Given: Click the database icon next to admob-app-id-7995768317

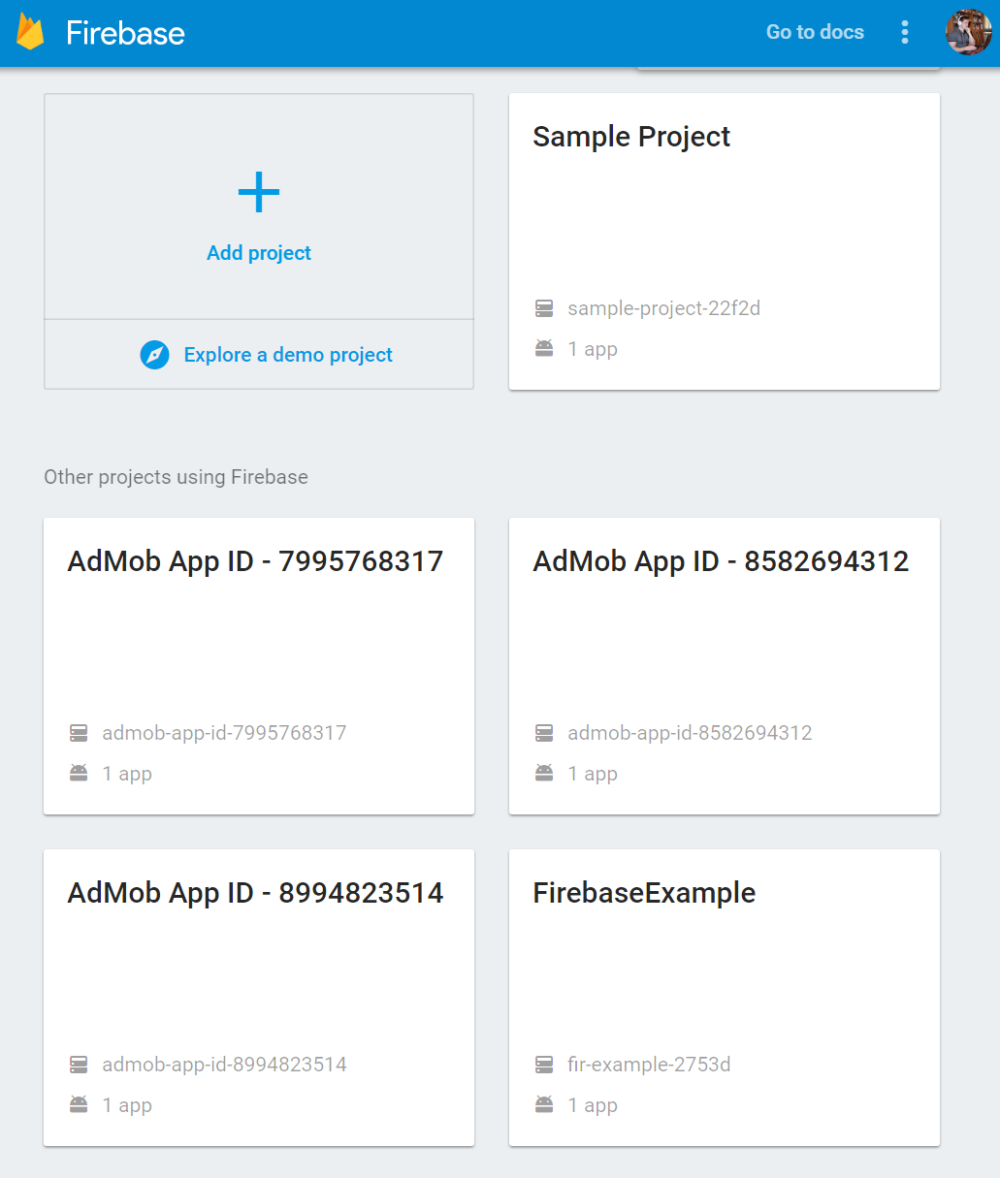Looking at the screenshot, I should point(79,733).
